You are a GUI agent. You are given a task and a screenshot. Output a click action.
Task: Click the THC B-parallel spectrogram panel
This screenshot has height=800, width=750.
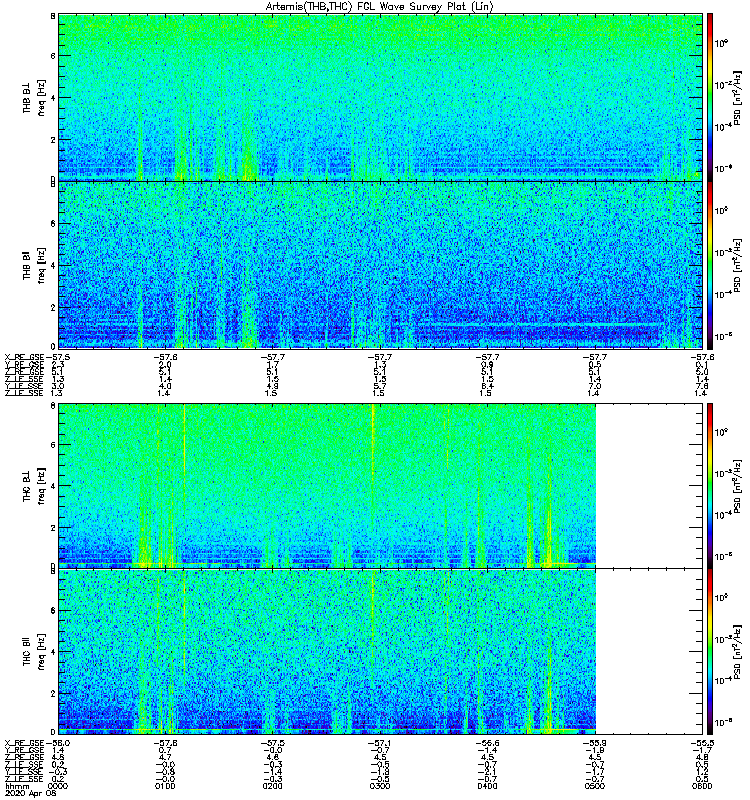[x=380, y=651]
